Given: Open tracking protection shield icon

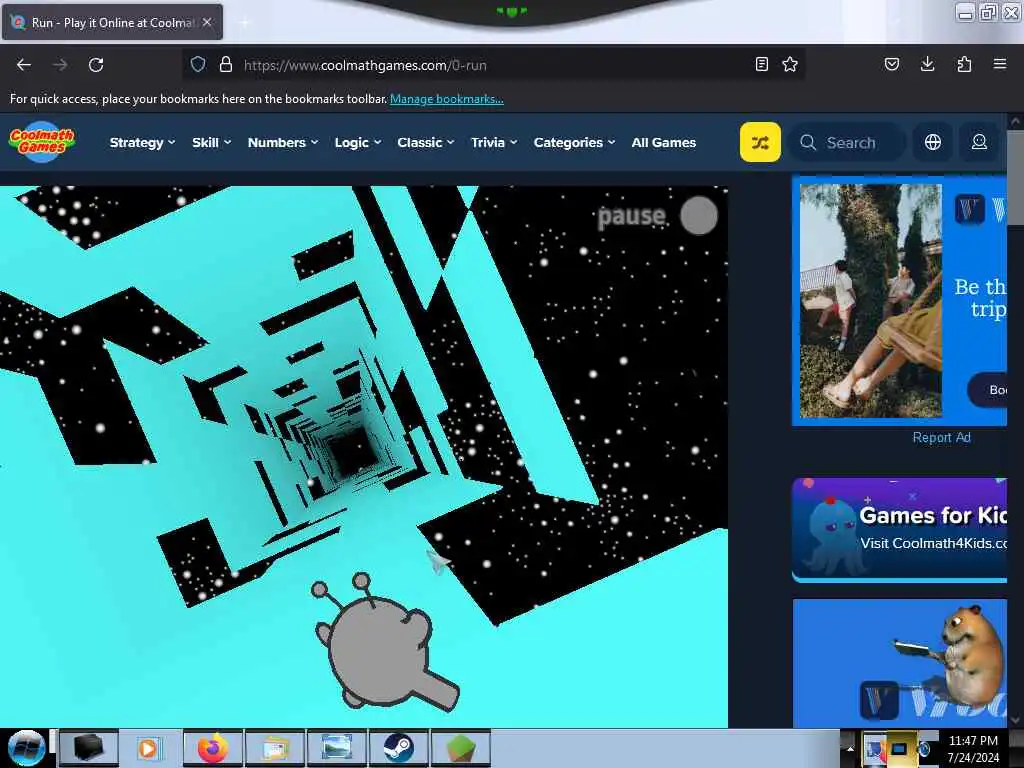Looking at the screenshot, I should tap(198, 64).
